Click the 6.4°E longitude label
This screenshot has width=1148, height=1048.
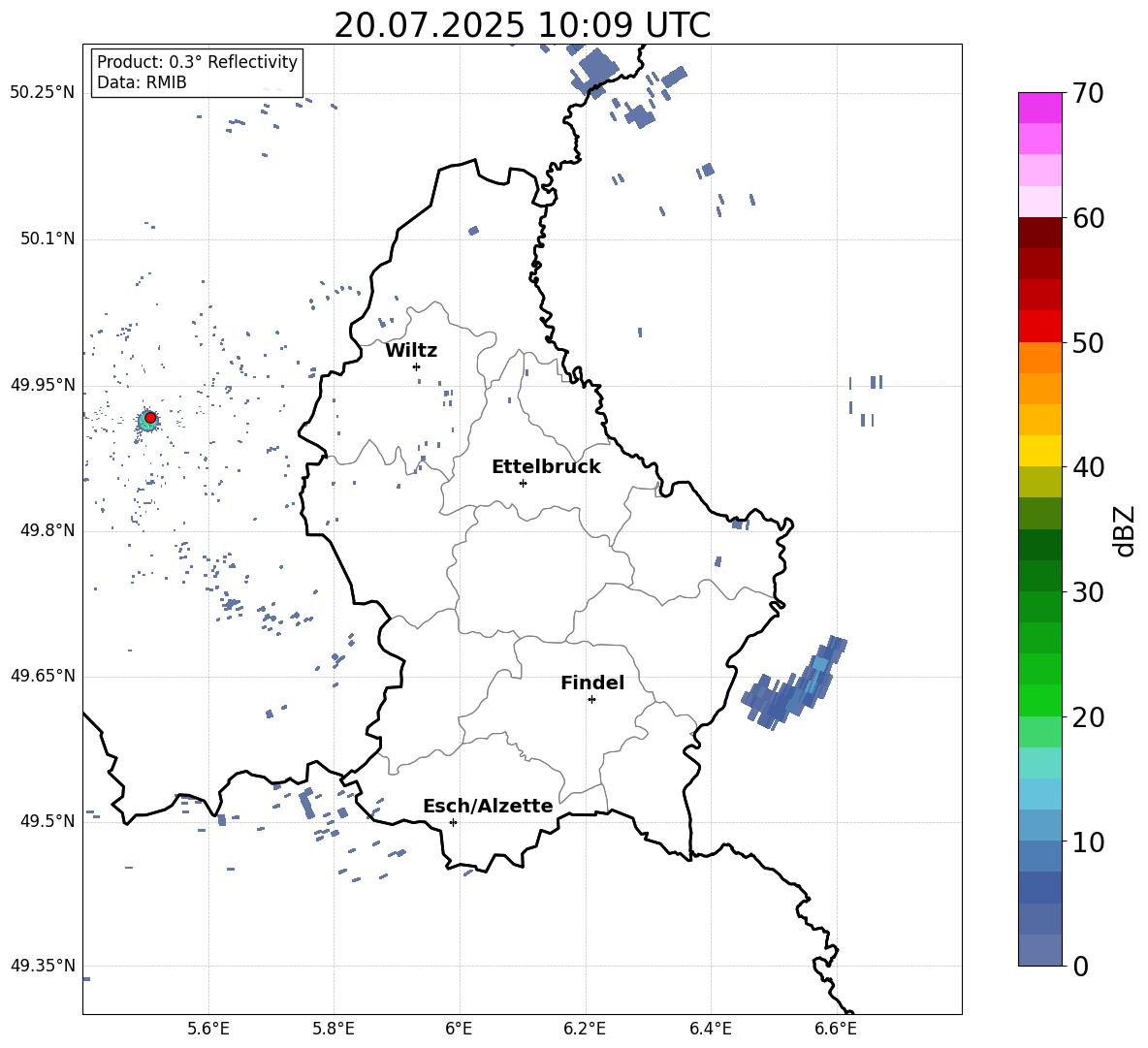[710, 1029]
